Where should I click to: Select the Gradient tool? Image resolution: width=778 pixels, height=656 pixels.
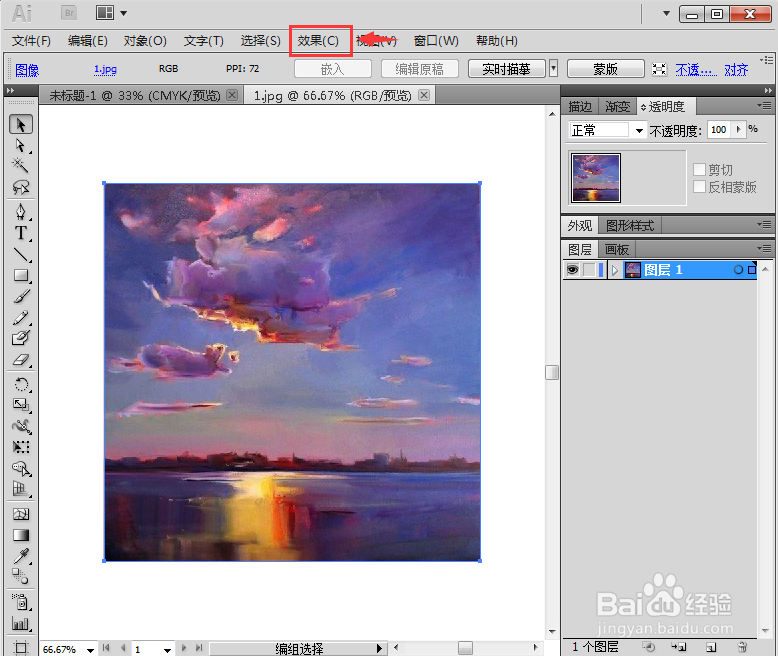(x=21, y=535)
